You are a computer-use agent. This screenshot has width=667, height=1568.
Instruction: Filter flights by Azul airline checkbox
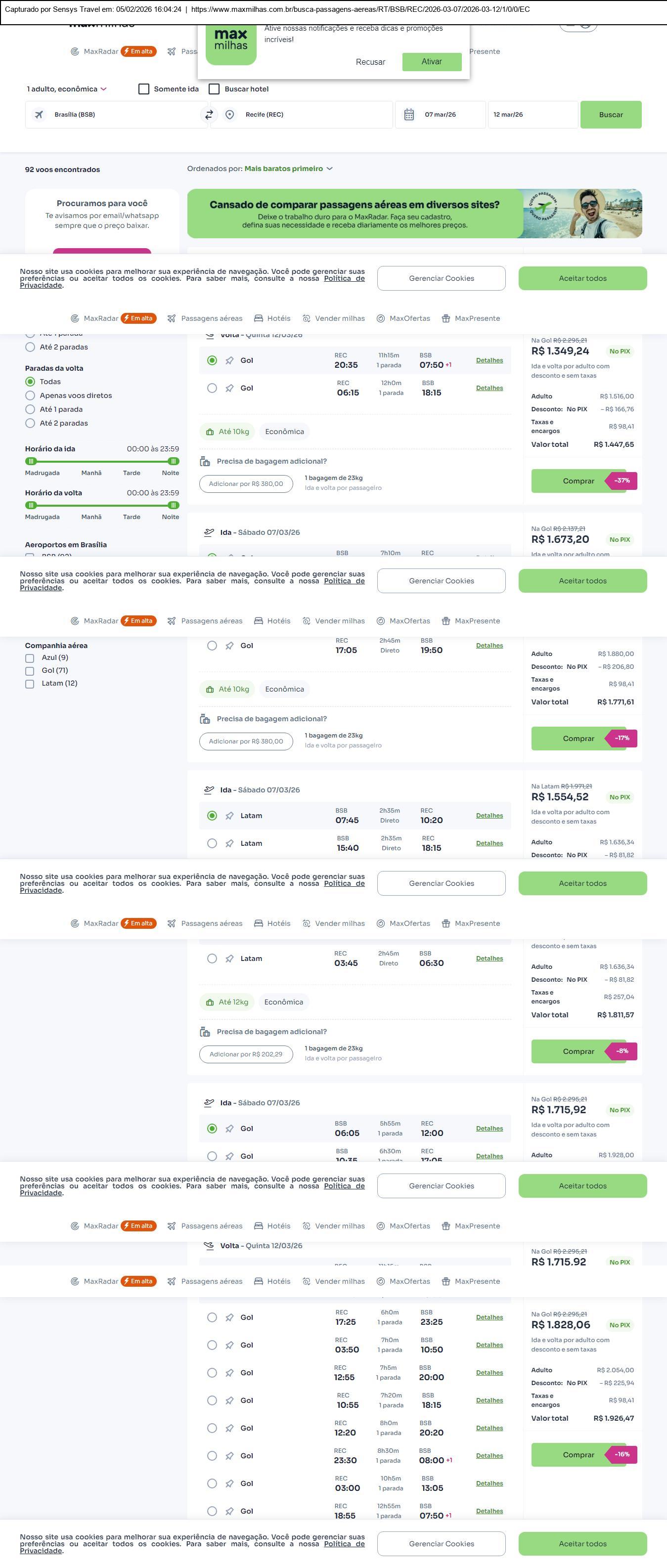[x=30, y=658]
